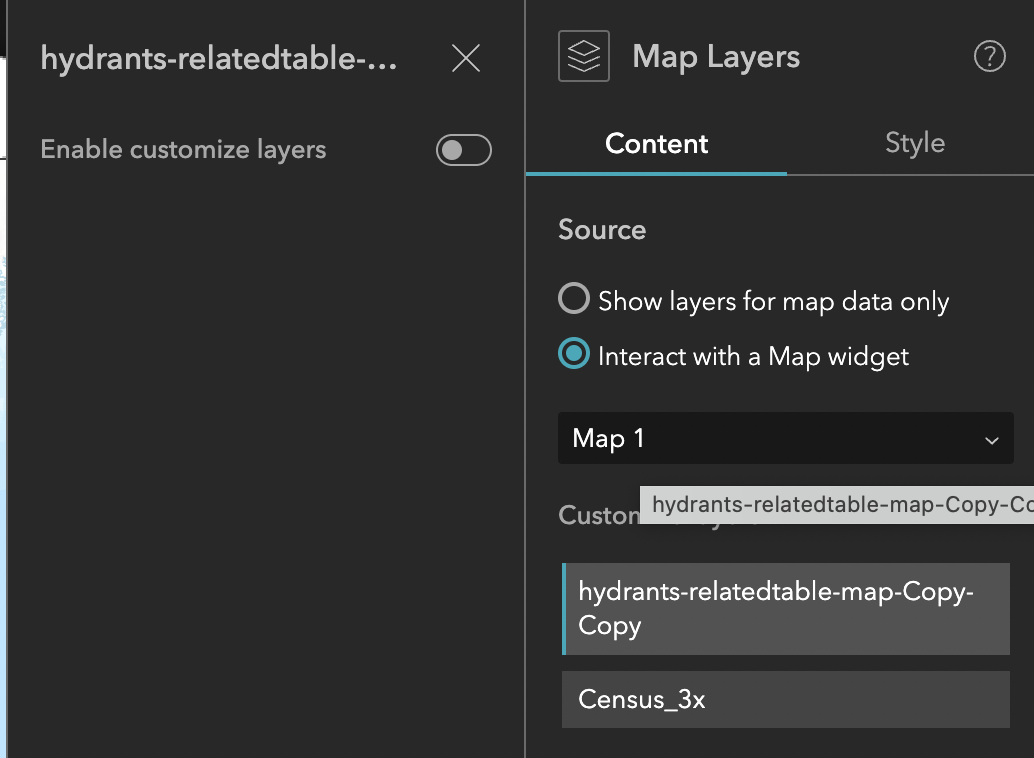Switch to the Style tab

[914, 143]
